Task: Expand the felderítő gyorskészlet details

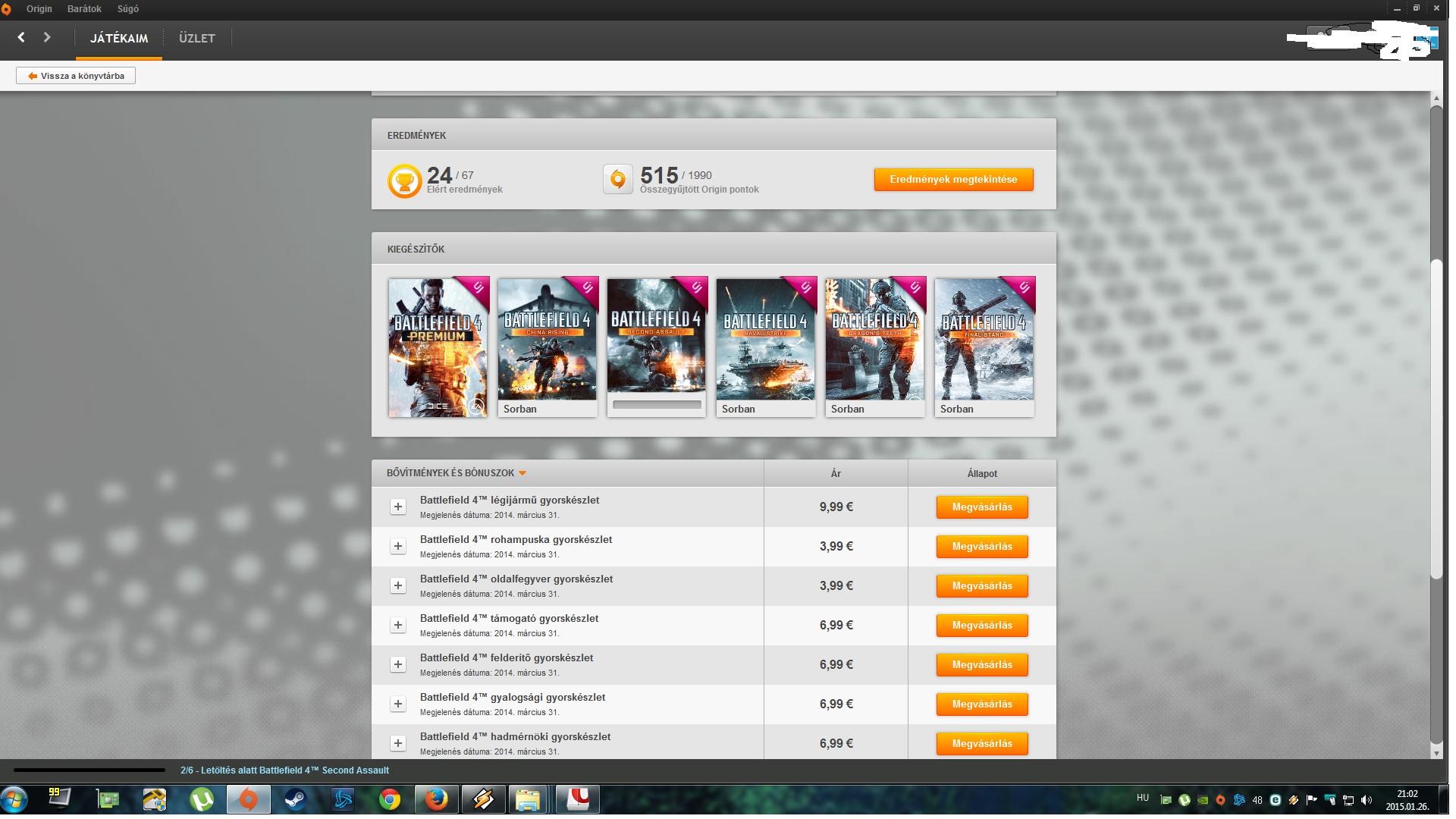Action: tap(397, 664)
